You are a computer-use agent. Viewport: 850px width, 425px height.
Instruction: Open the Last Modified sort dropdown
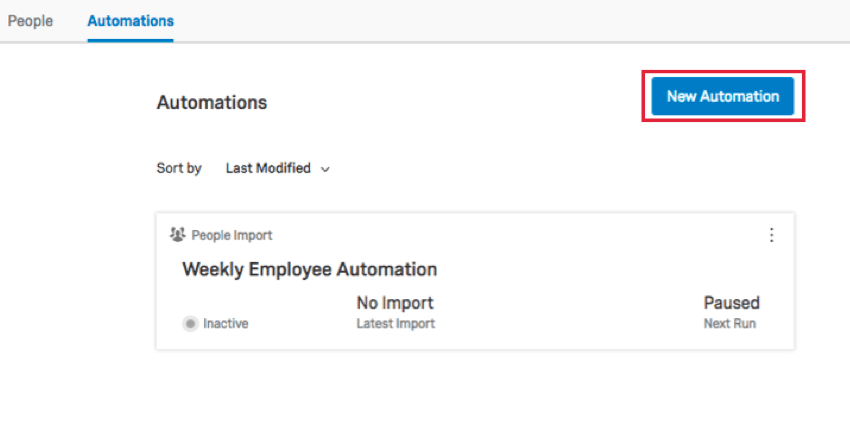point(278,169)
